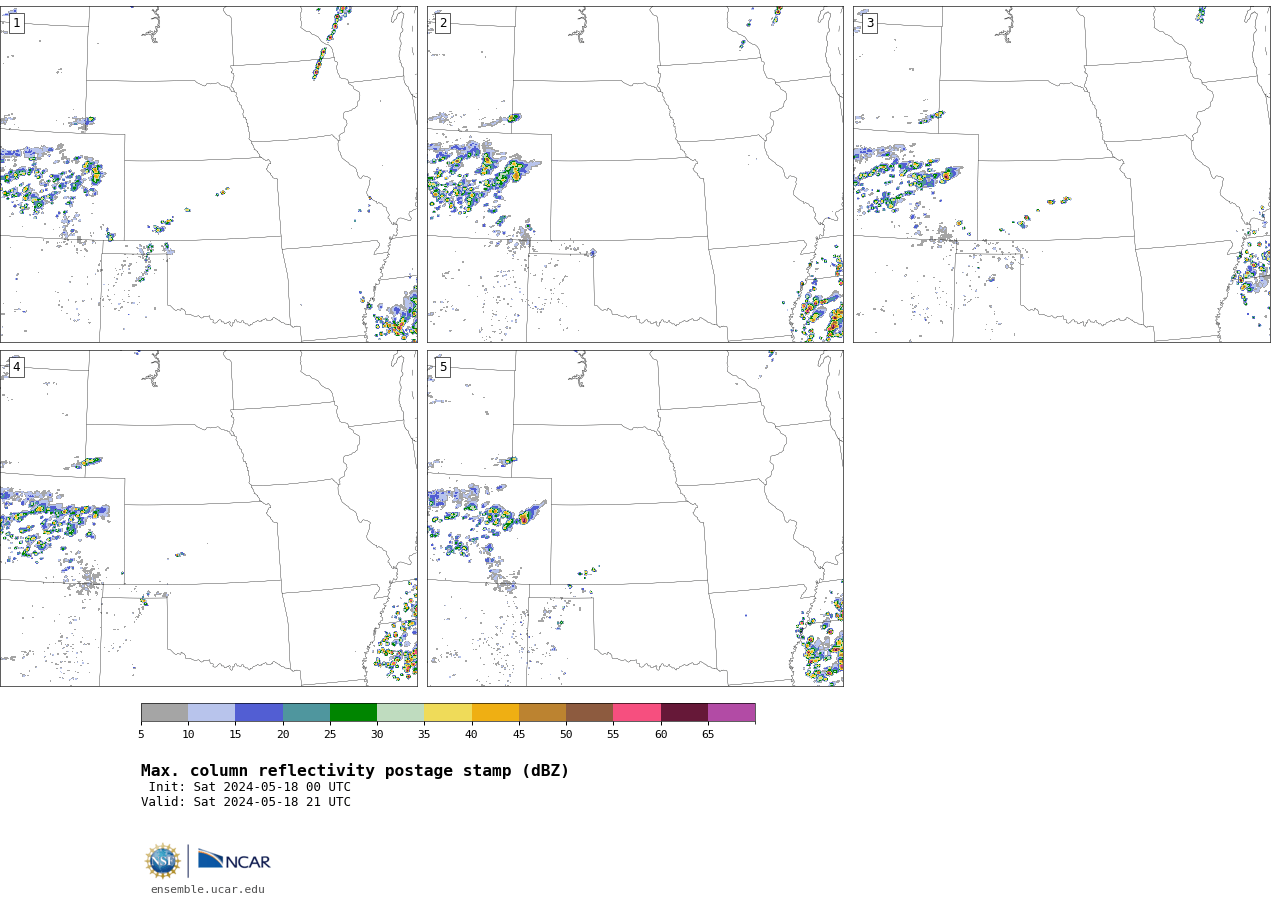Click the brown 50-55 dBZ swatch
Image resolution: width=1280 pixels, height=901 pixels.
[x=590, y=712]
